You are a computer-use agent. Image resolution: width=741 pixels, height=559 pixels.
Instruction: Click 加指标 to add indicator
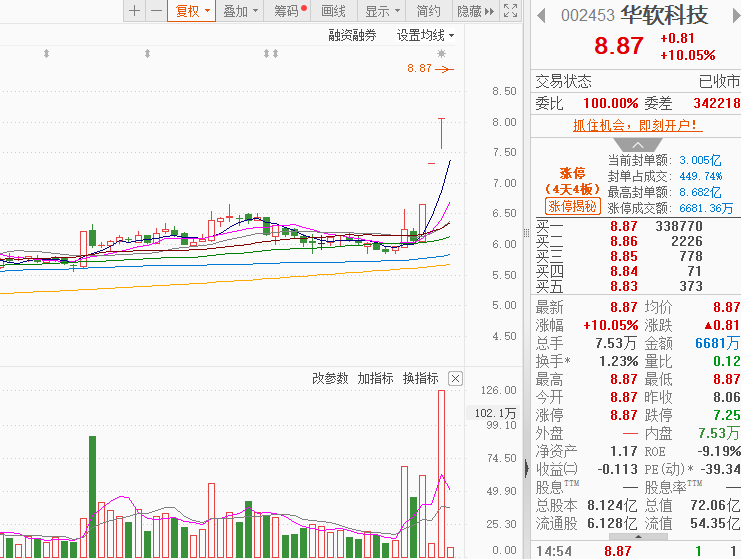click(x=375, y=378)
